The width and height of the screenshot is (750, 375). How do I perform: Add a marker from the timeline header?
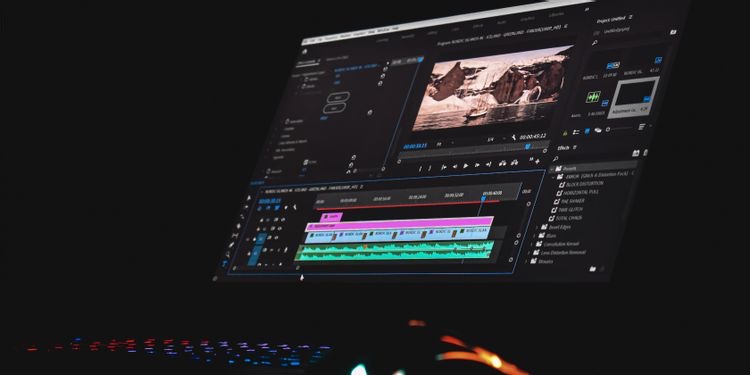[286, 208]
